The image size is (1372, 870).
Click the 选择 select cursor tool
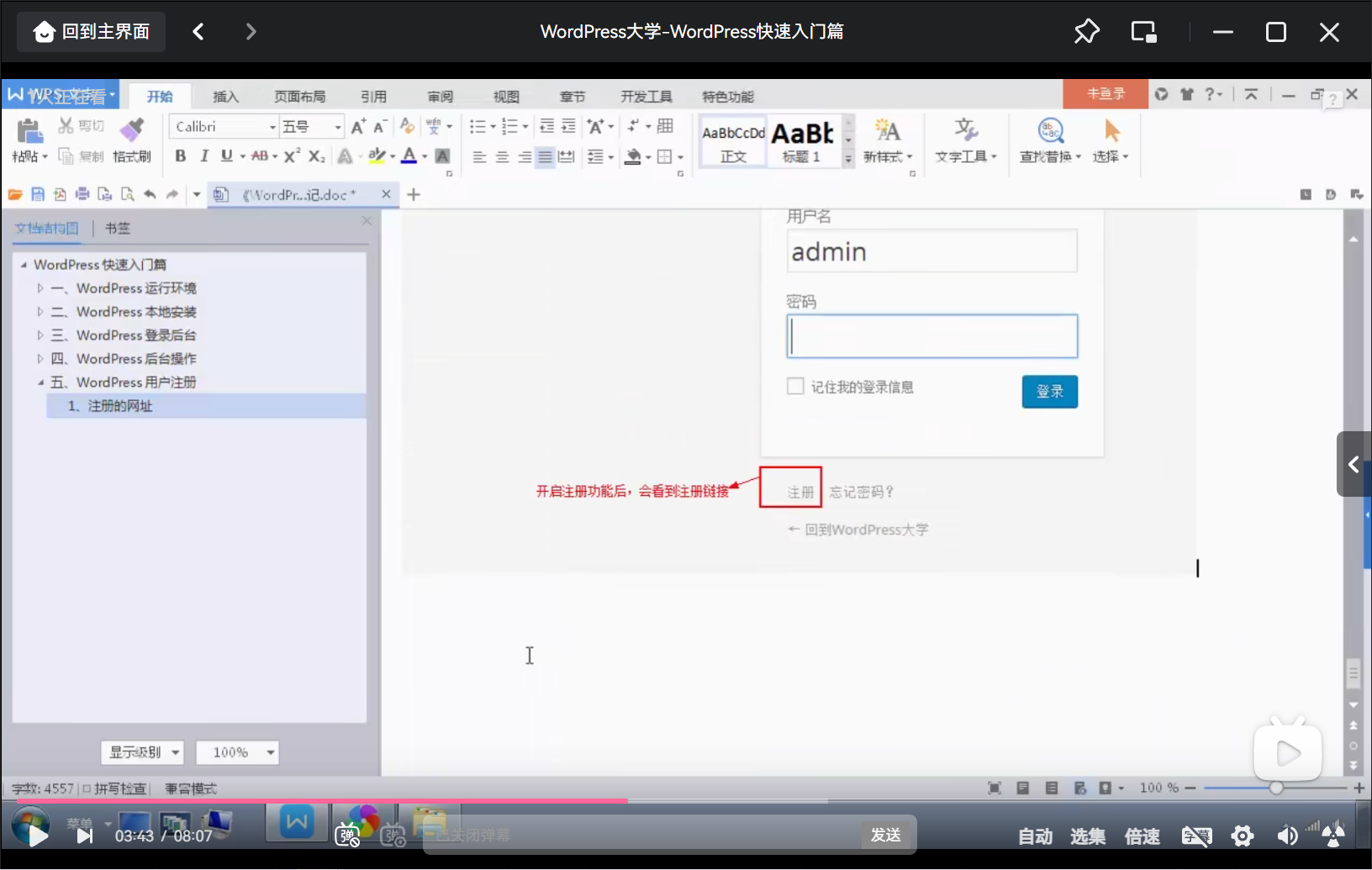point(1111,141)
